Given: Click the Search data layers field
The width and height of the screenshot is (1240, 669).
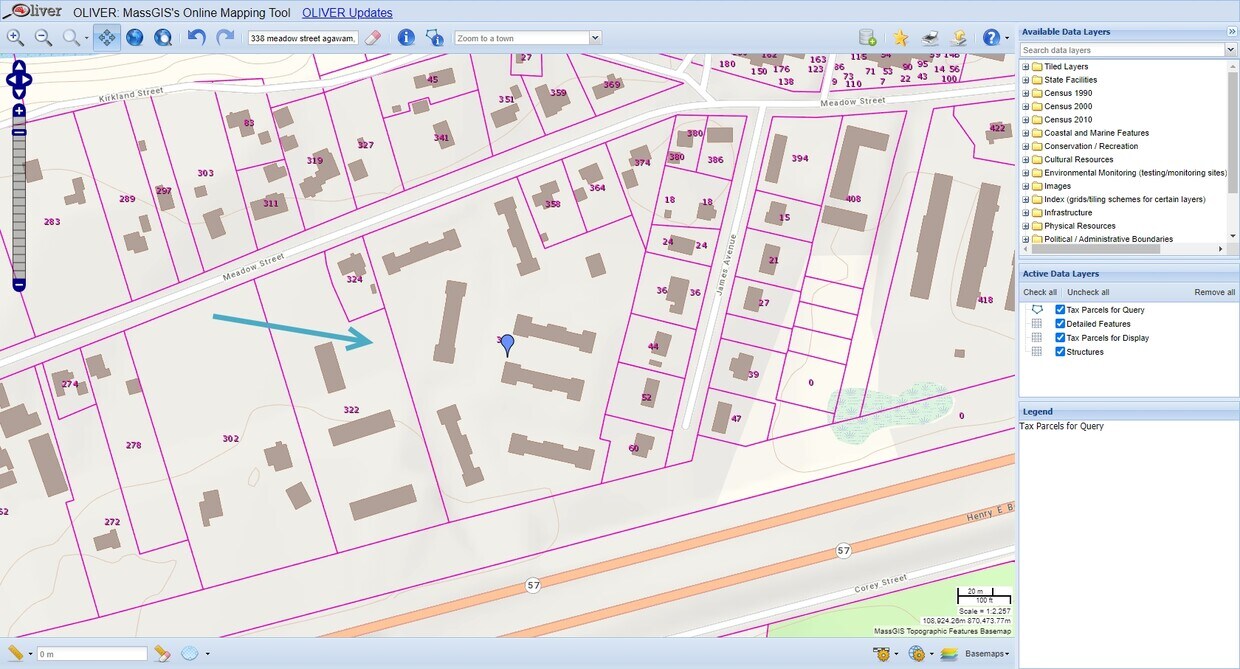Looking at the screenshot, I should point(1122,50).
